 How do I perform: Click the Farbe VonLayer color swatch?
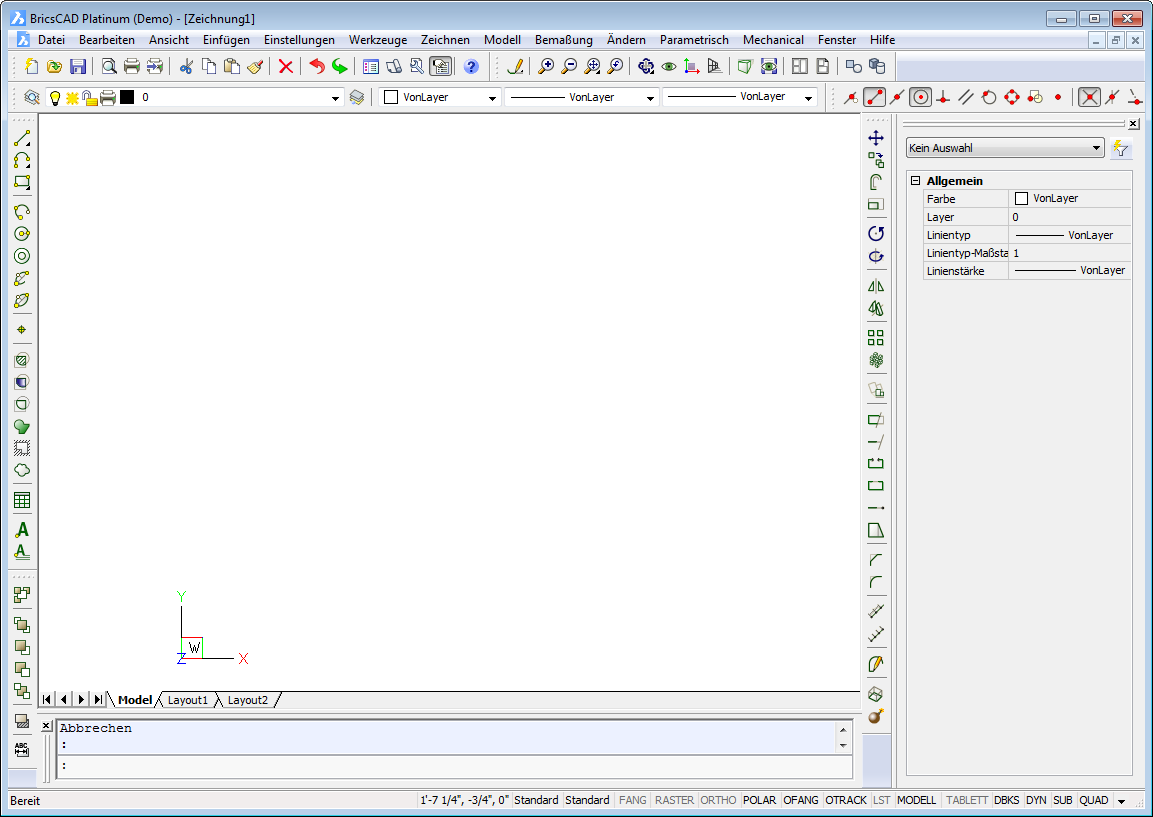[1021, 199]
